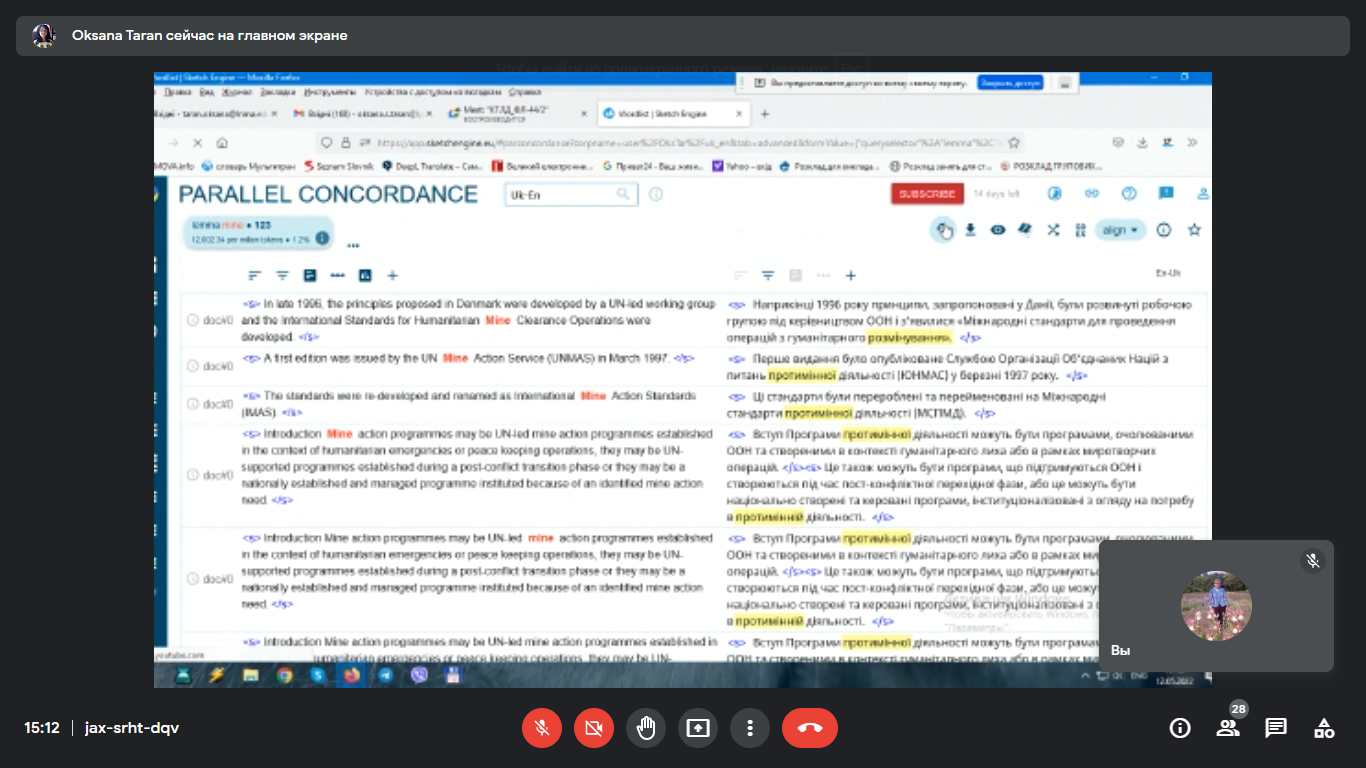Click blue stop sharing button in notification bar

[1009, 83]
